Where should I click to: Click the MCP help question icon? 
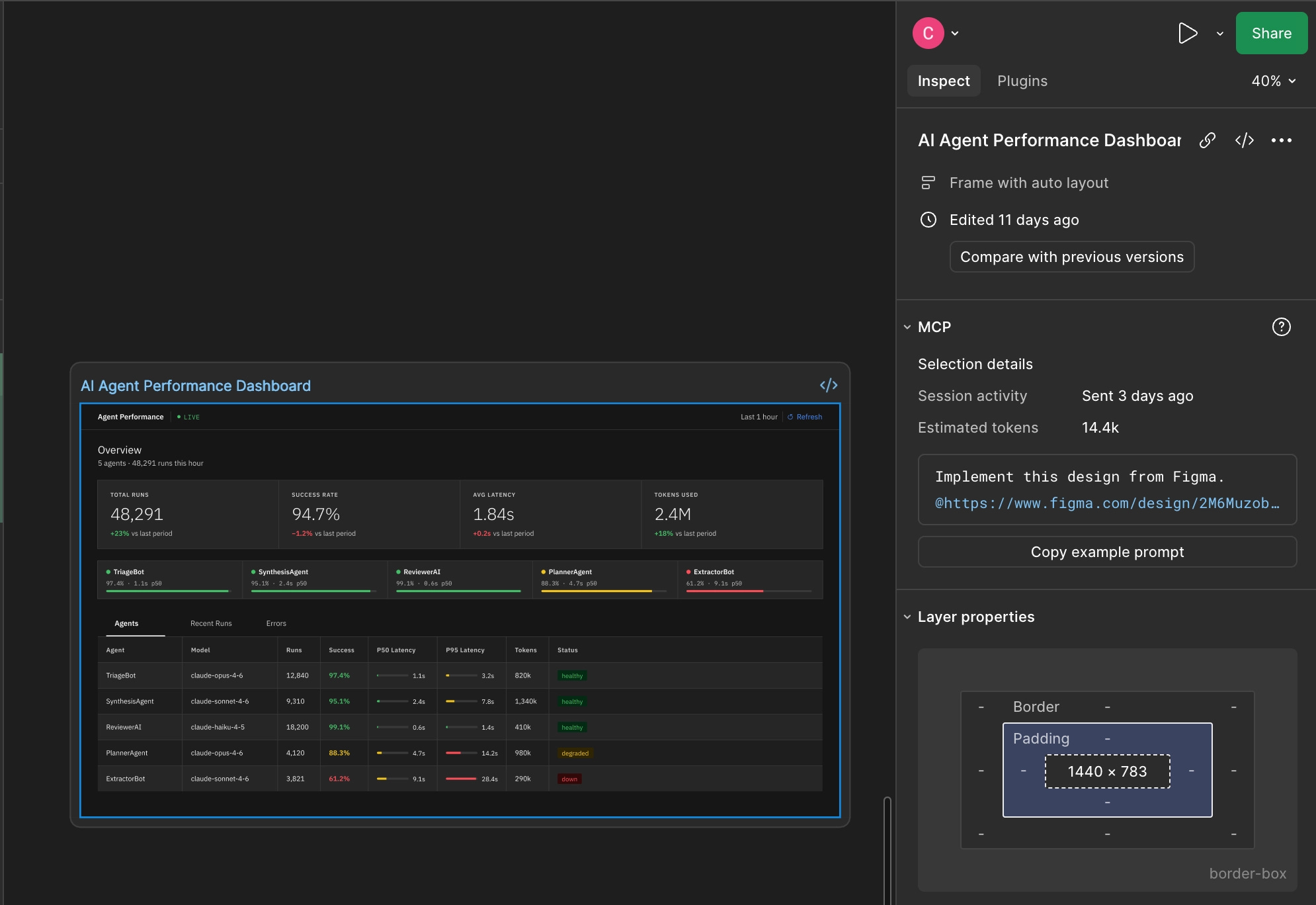tap(1281, 327)
